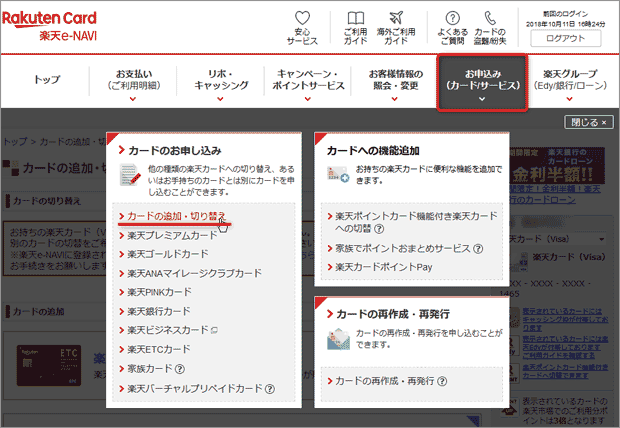
Task: Click the トップ breadcrumb link
Action: (x=15, y=142)
